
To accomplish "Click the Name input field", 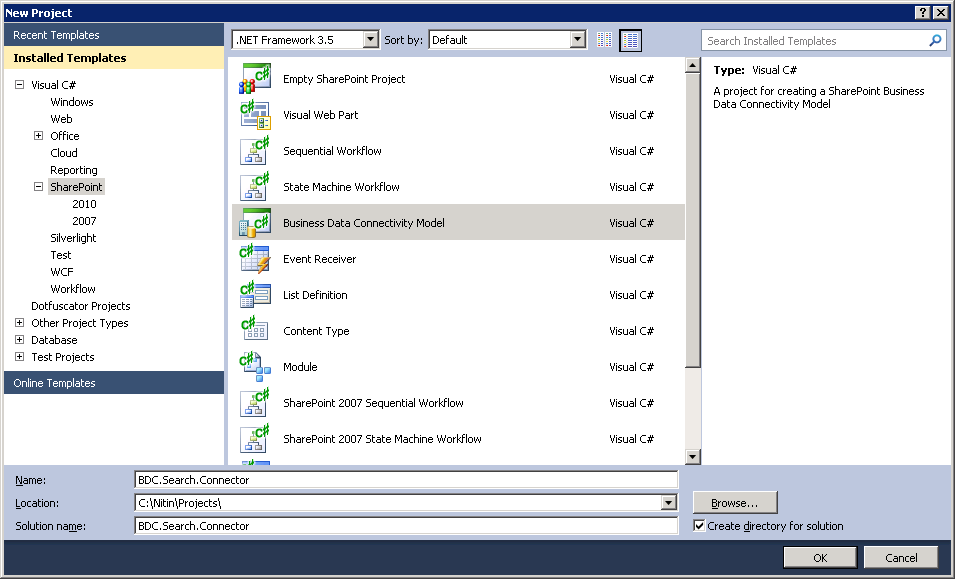I will 405,480.
